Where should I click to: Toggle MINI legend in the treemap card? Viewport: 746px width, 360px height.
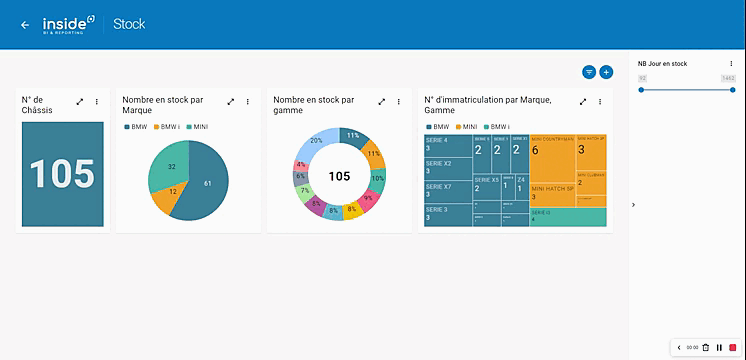(x=467, y=127)
